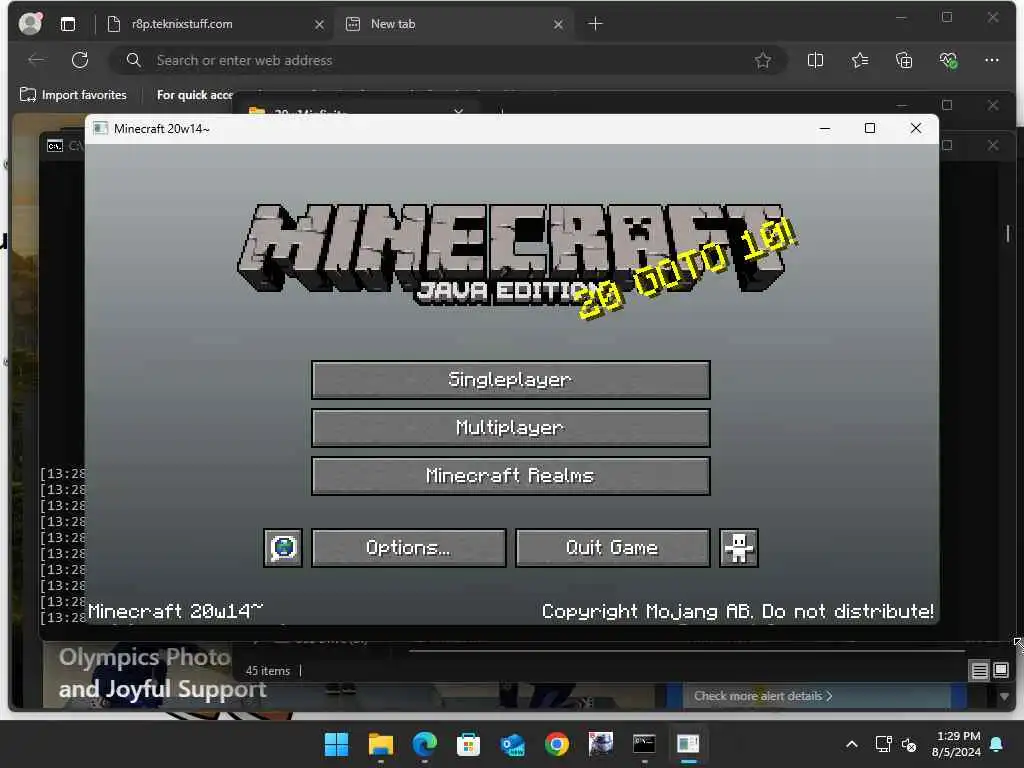Screen dimensions: 1024x768
Task: Open the Multiplayer menu
Action: click(x=511, y=428)
